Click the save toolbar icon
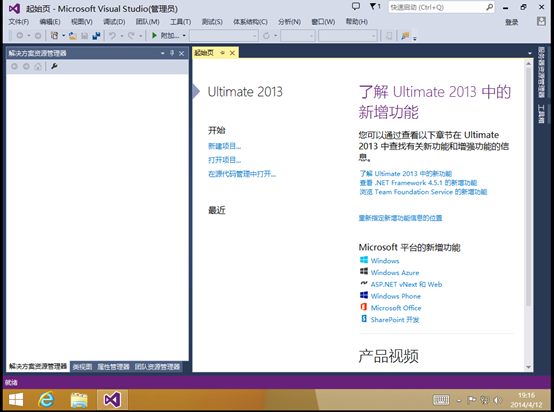Viewport: 554px width, 412px height. click(84, 36)
